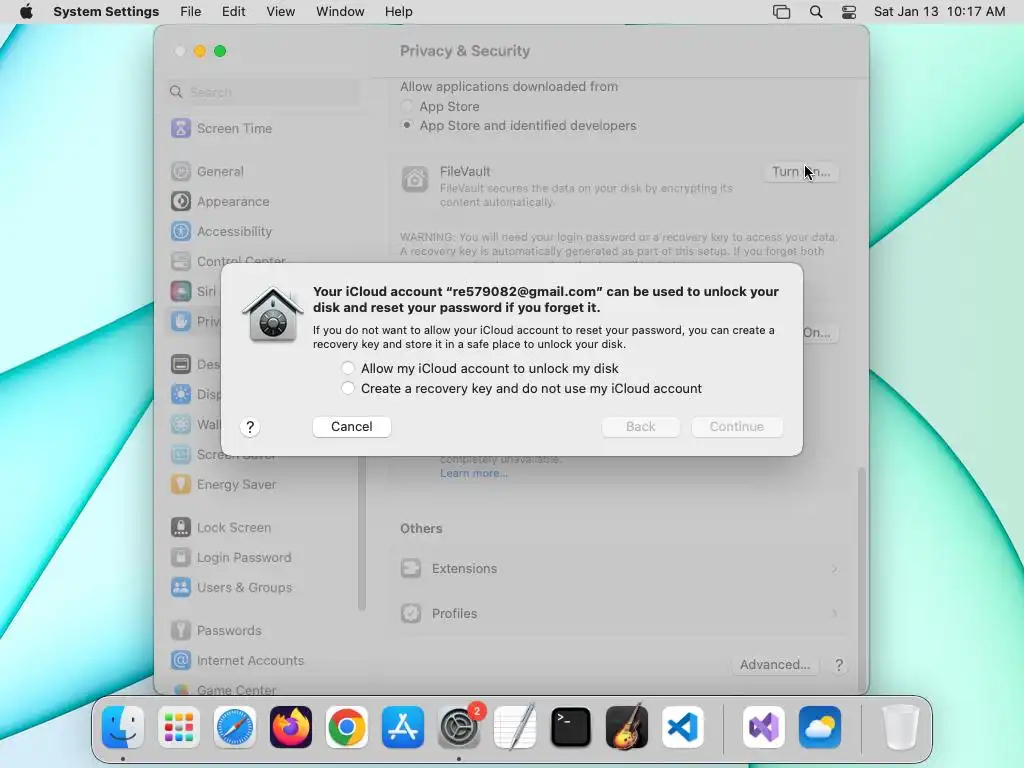Screen dimensions: 1024x768
Task: Launch Safari from the Dock
Action: (x=235, y=727)
